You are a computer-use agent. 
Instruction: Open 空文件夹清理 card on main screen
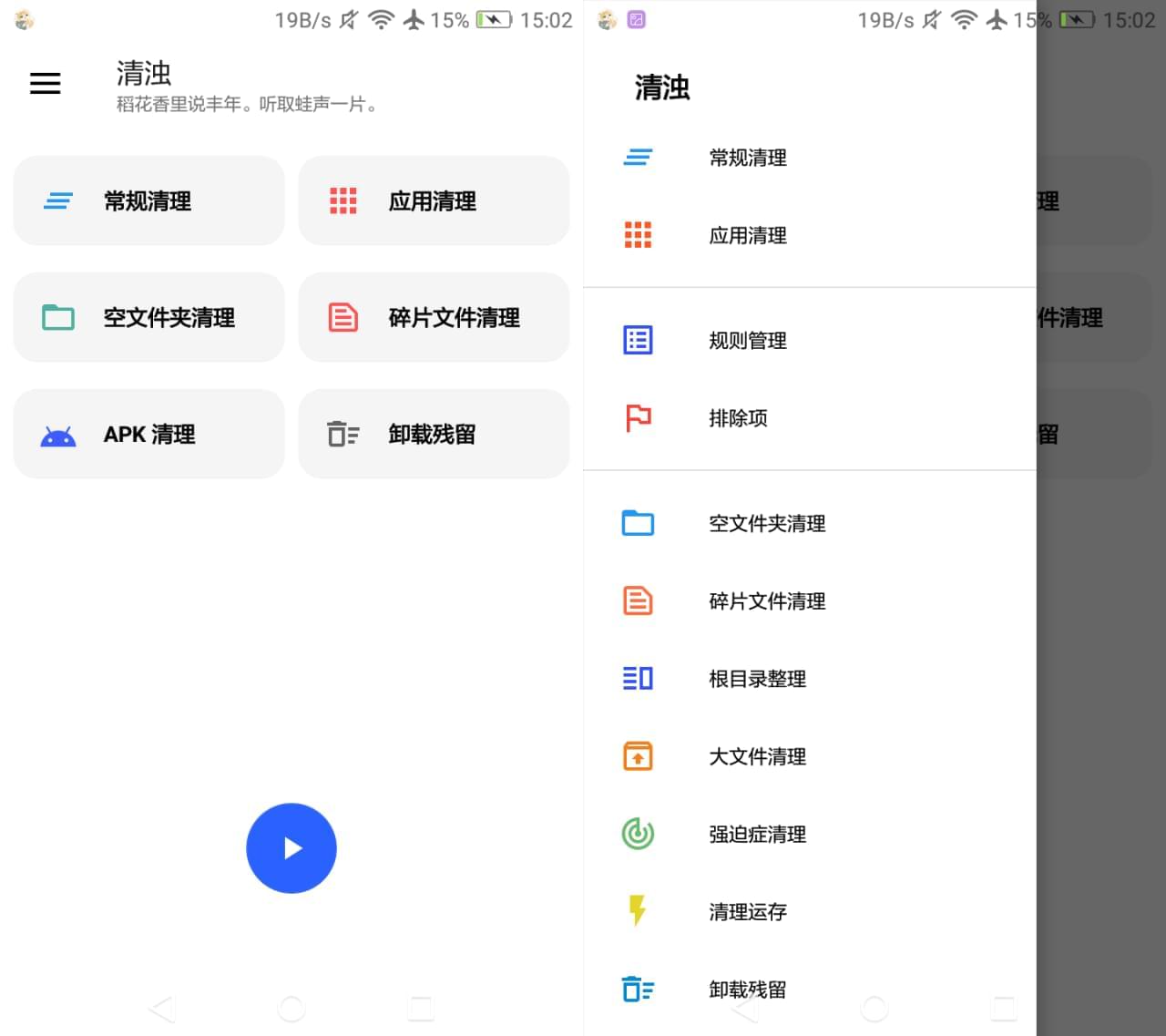point(148,317)
